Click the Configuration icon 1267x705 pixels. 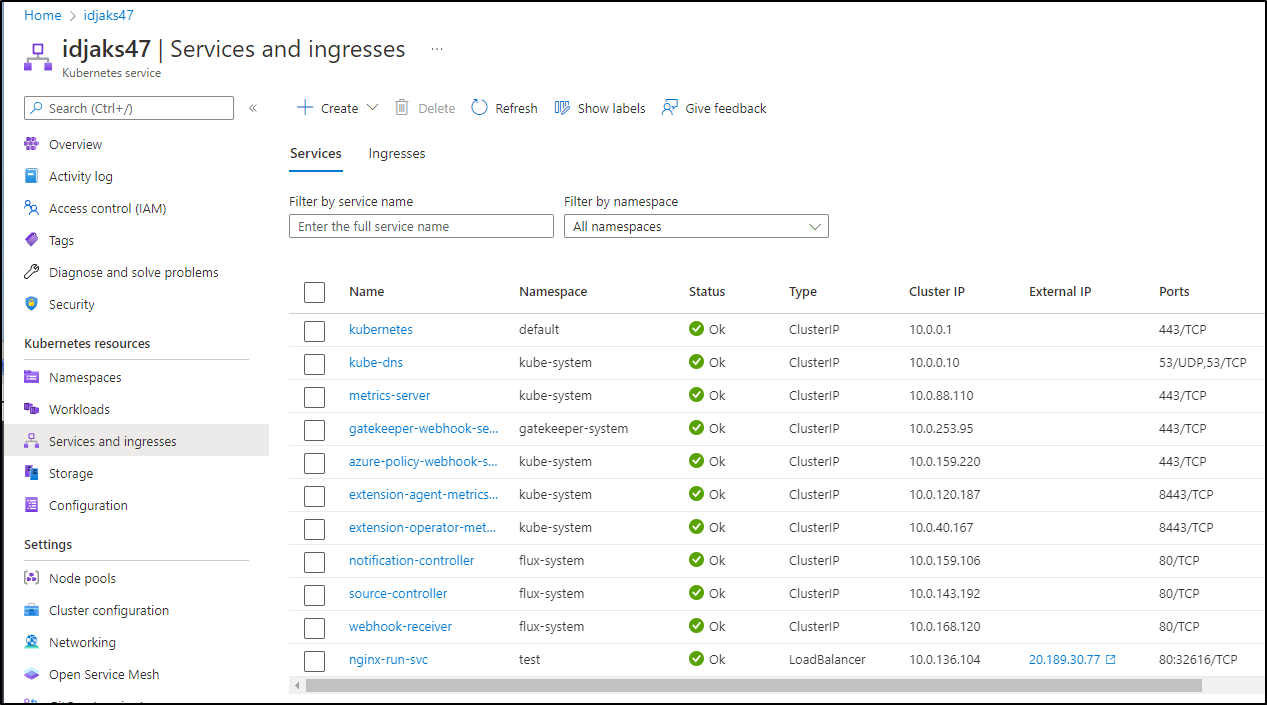pyautogui.click(x=32, y=505)
